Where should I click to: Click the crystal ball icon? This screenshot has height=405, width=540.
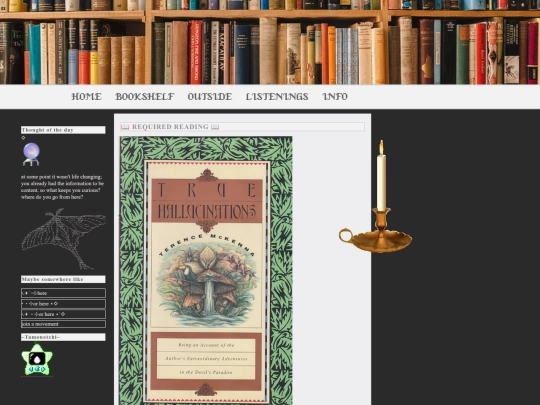click(x=31, y=154)
